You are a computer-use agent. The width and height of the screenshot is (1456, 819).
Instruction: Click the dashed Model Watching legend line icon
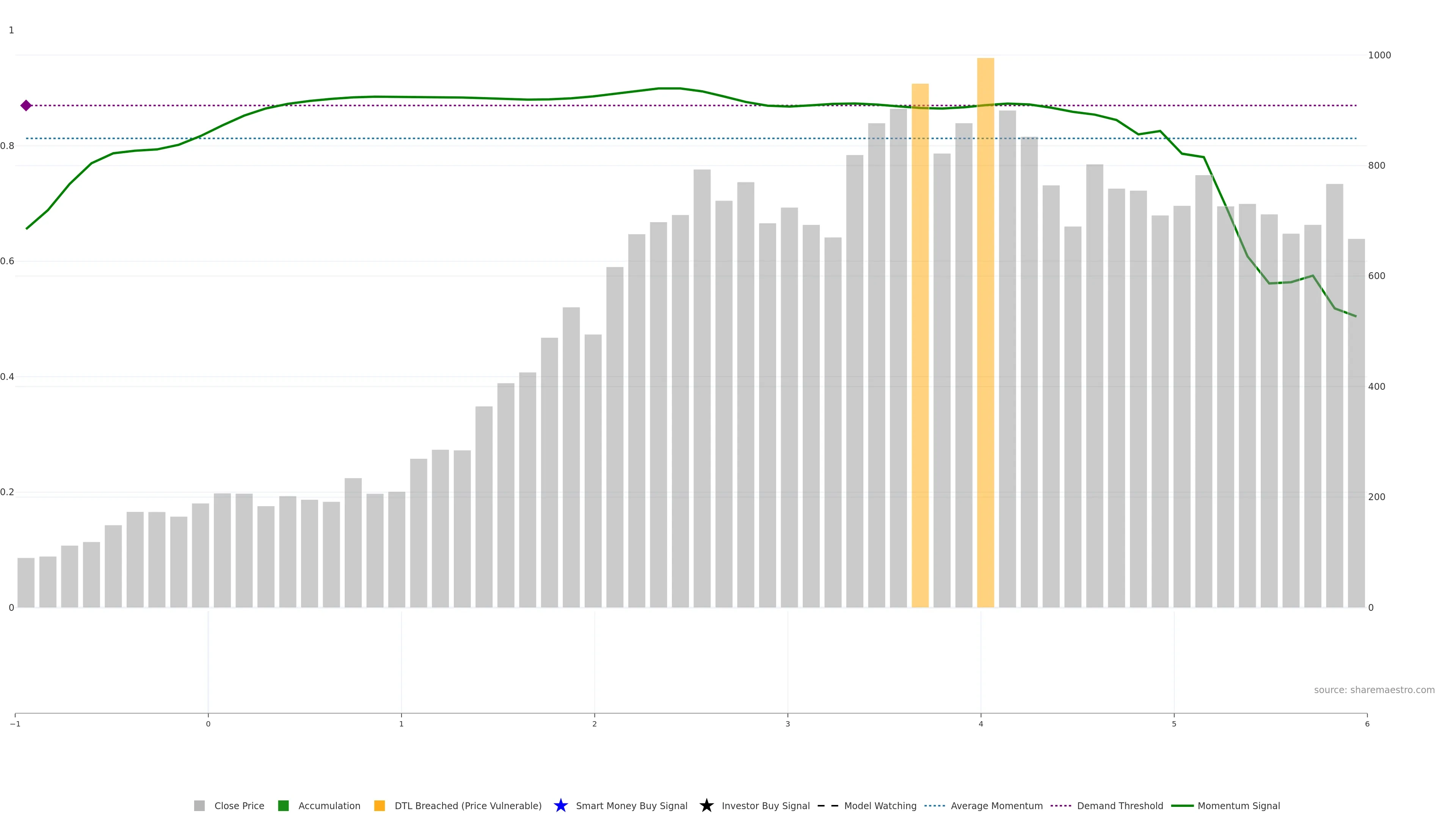(x=827, y=805)
